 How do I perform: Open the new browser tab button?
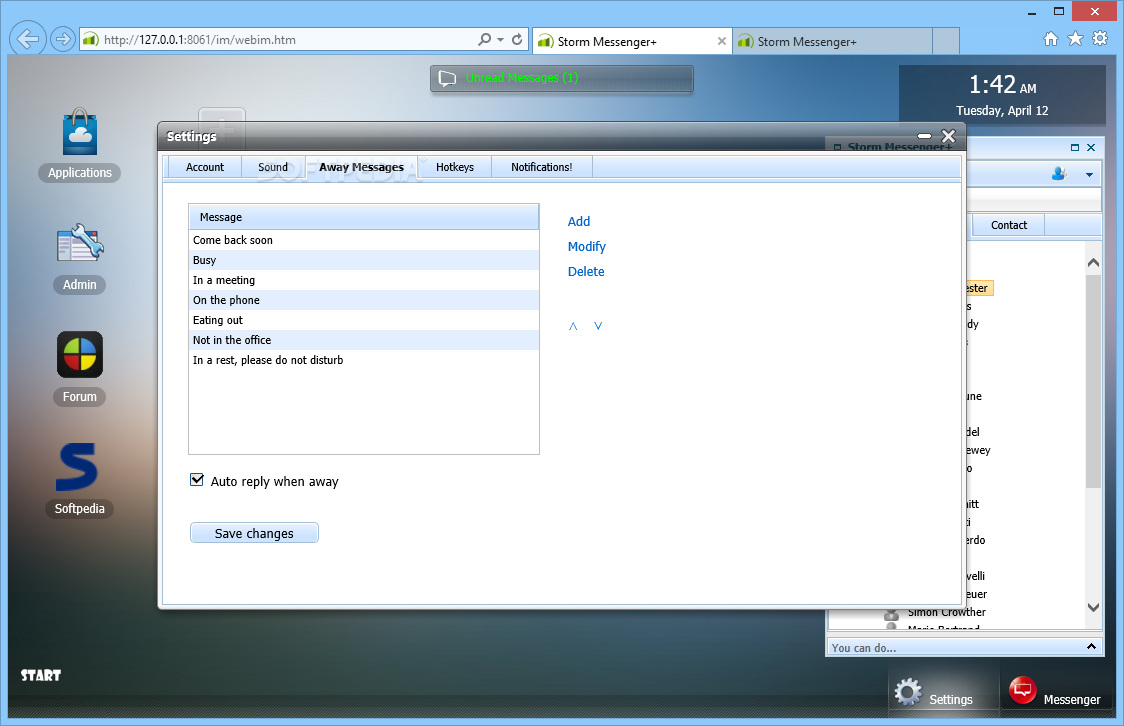pyautogui.click(x=946, y=42)
